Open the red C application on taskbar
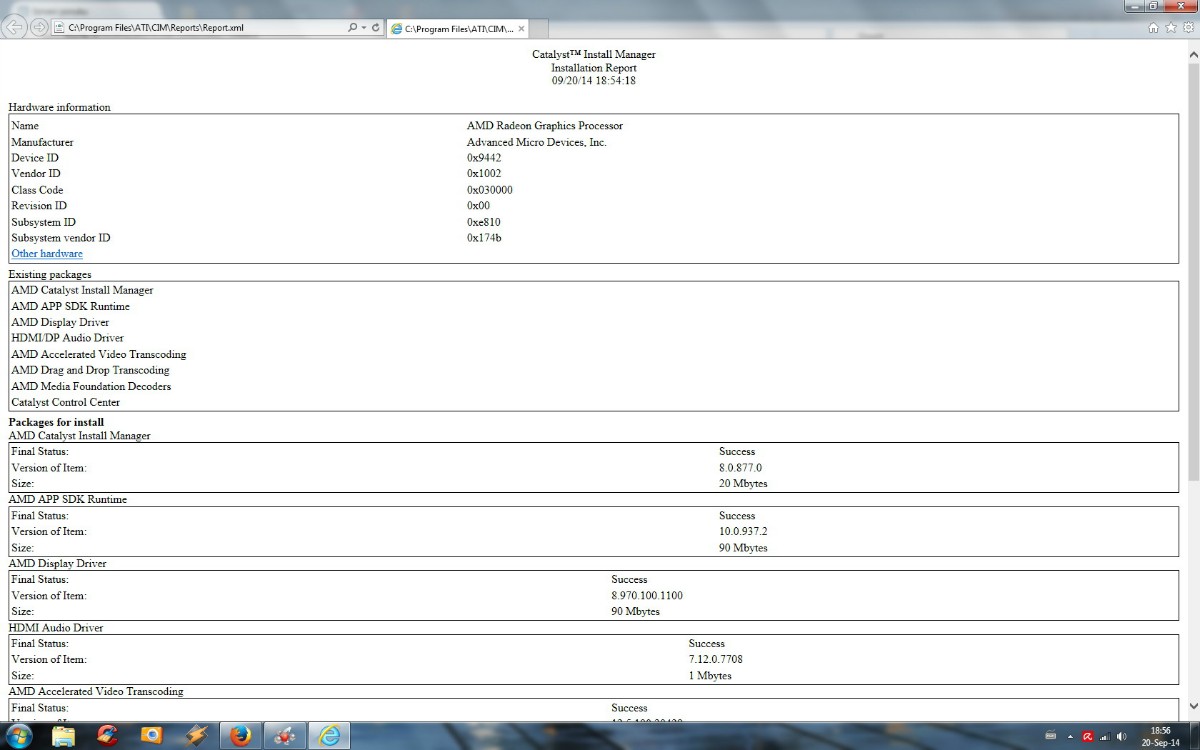The height and width of the screenshot is (750, 1200). coord(107,736)
